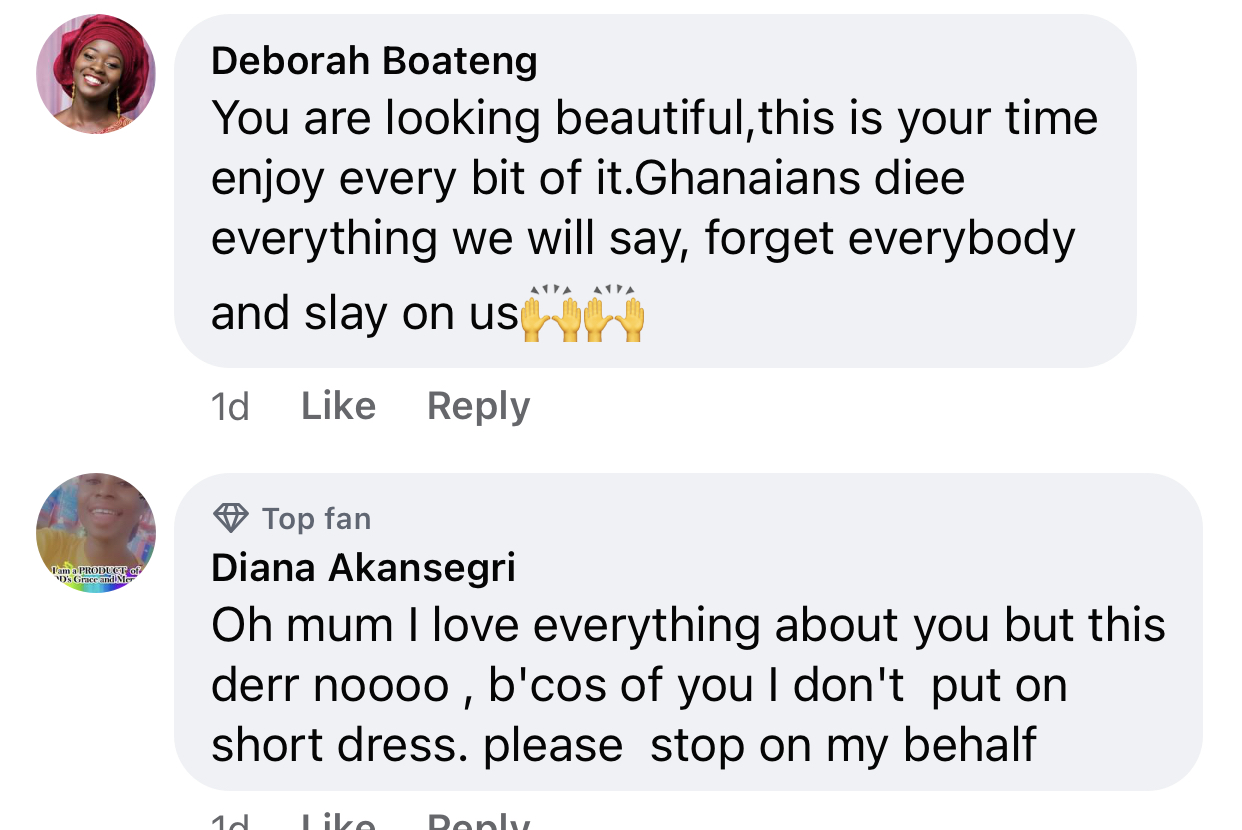Click the Diana Akansegri name link
This screenshot has height=830, width=1242.
363,568
